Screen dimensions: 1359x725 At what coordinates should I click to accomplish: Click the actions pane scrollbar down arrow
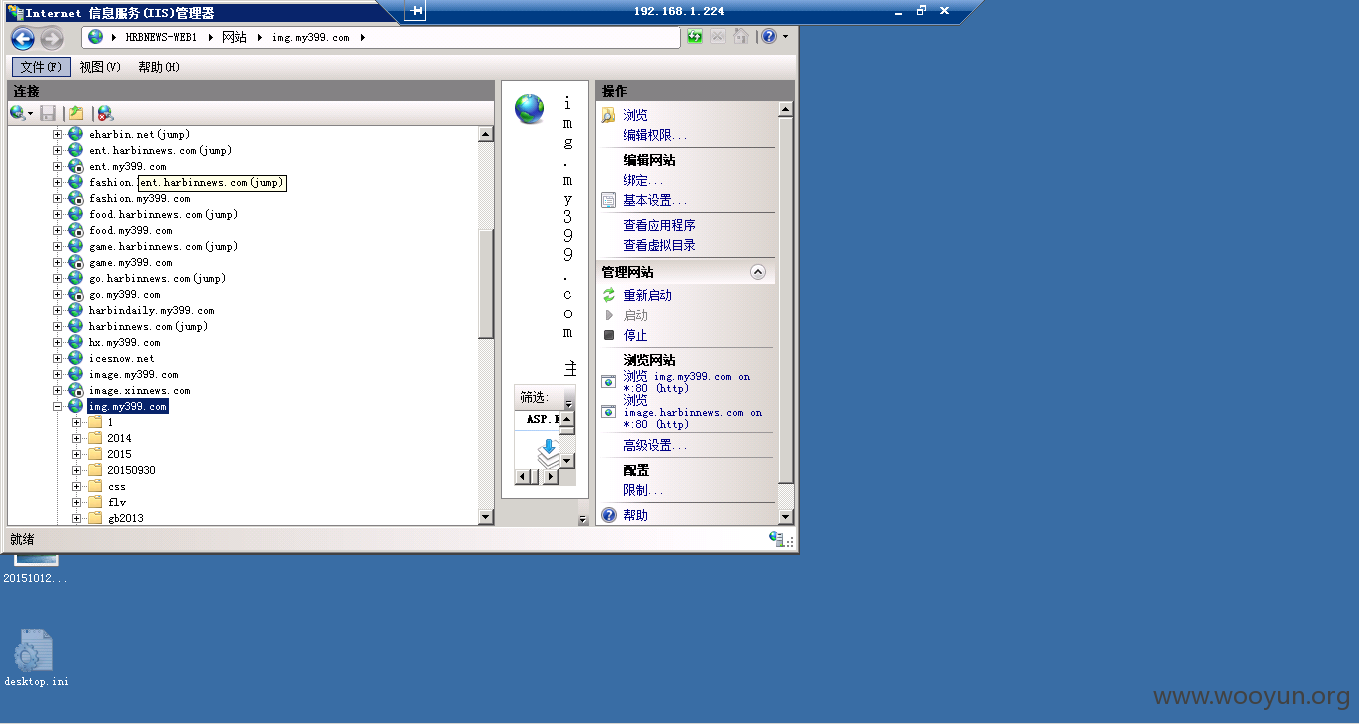785,517
